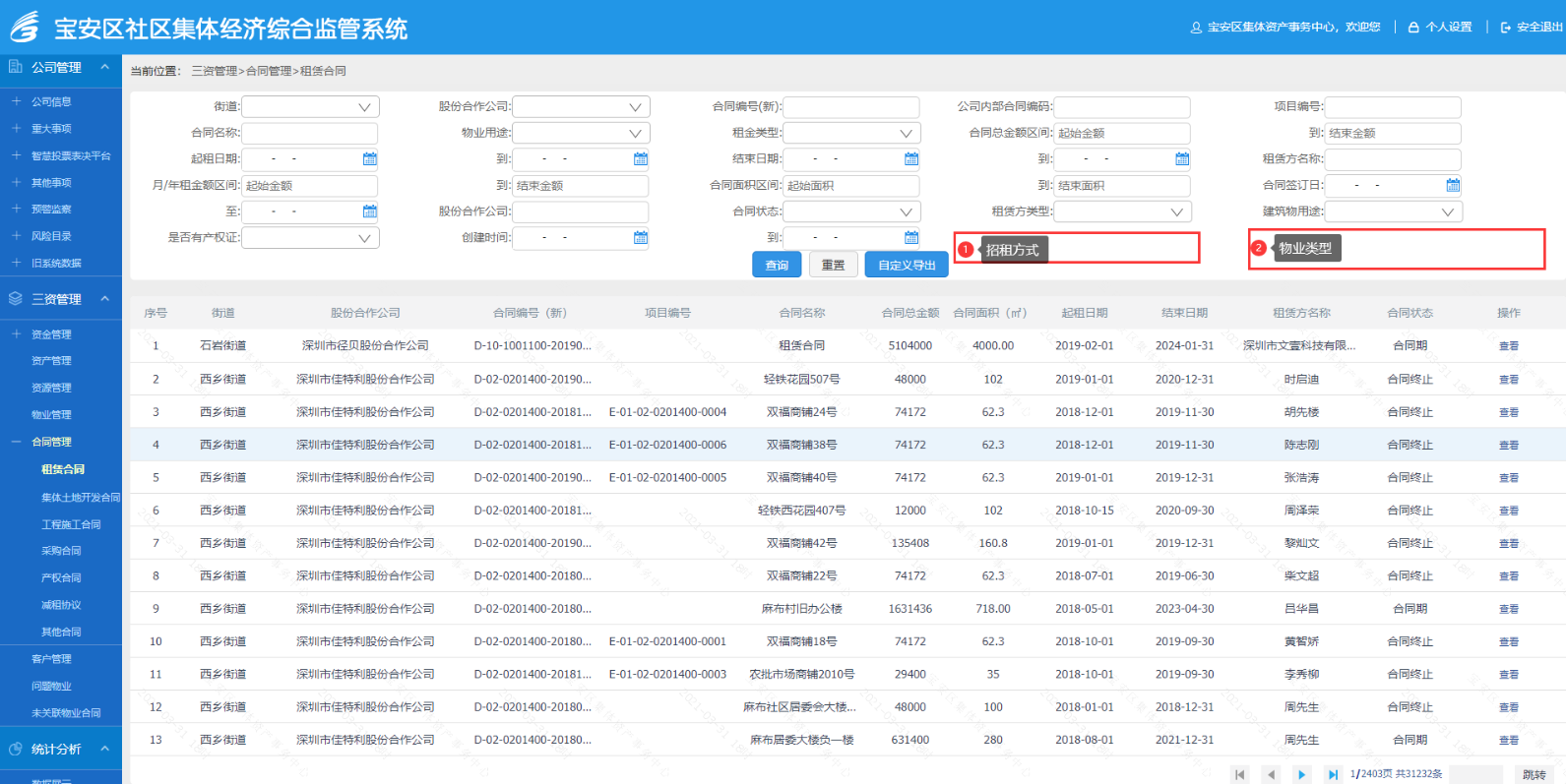1566x784 pixels.
Task: Open the 合同状态 dropdown
Action: click(x=851, y=211)
